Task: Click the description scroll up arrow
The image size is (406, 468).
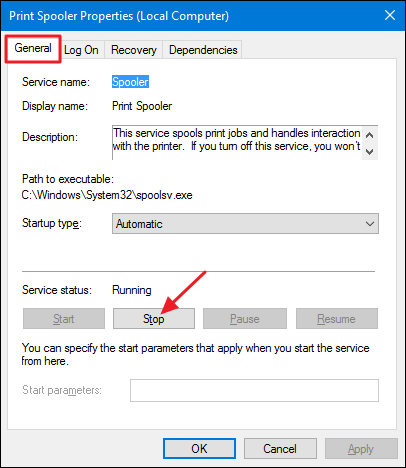Action: [369, 135]
